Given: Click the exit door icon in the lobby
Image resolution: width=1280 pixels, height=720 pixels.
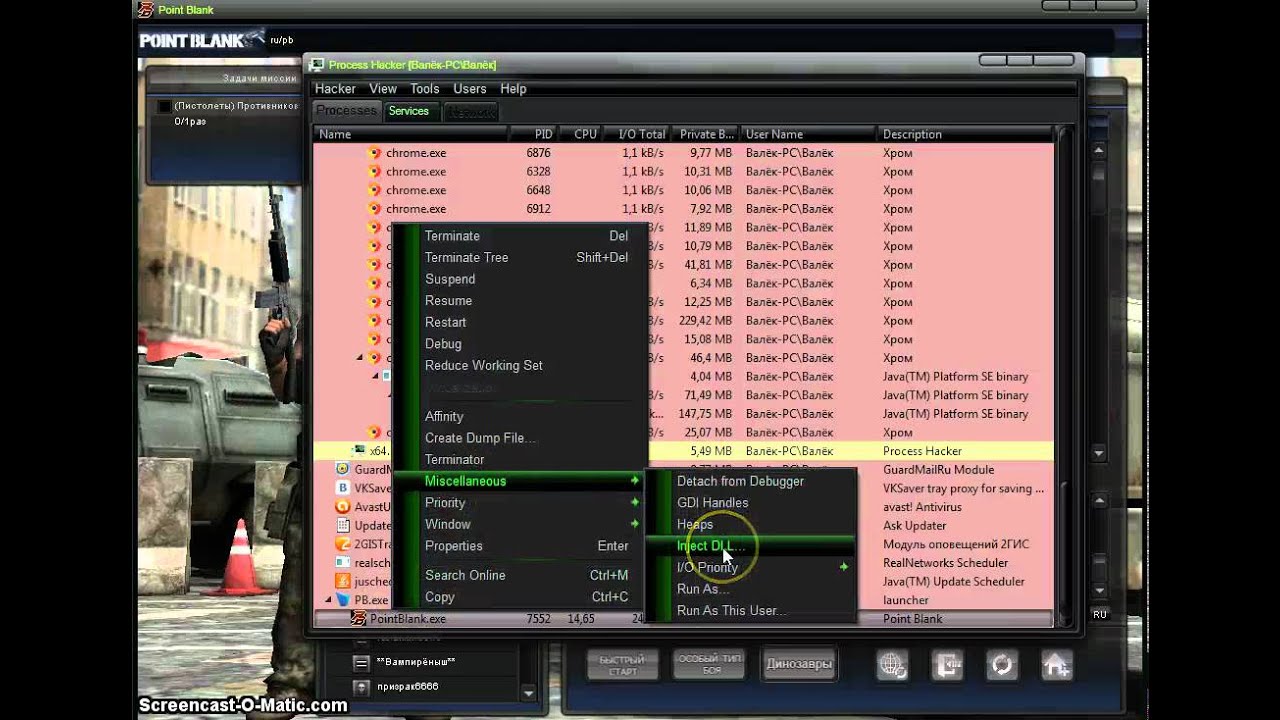Looking at the screenshot, I should (947, 664).
